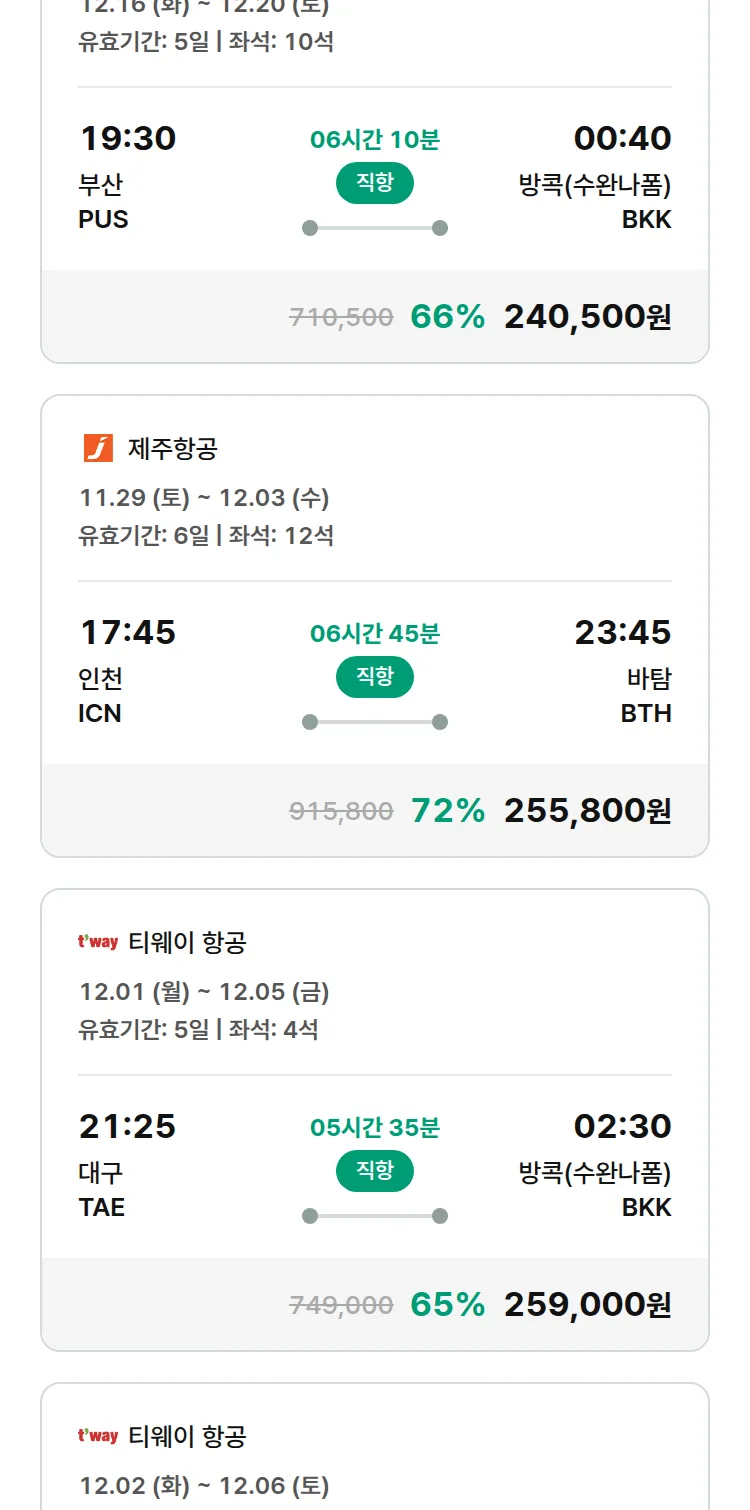
Task: Tap the 17:45 Incheon departure time
Action: click(x=127, y=632)
